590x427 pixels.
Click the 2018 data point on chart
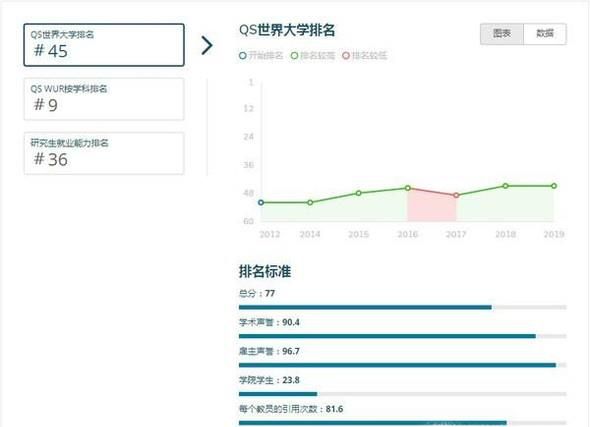click(505, 186)
